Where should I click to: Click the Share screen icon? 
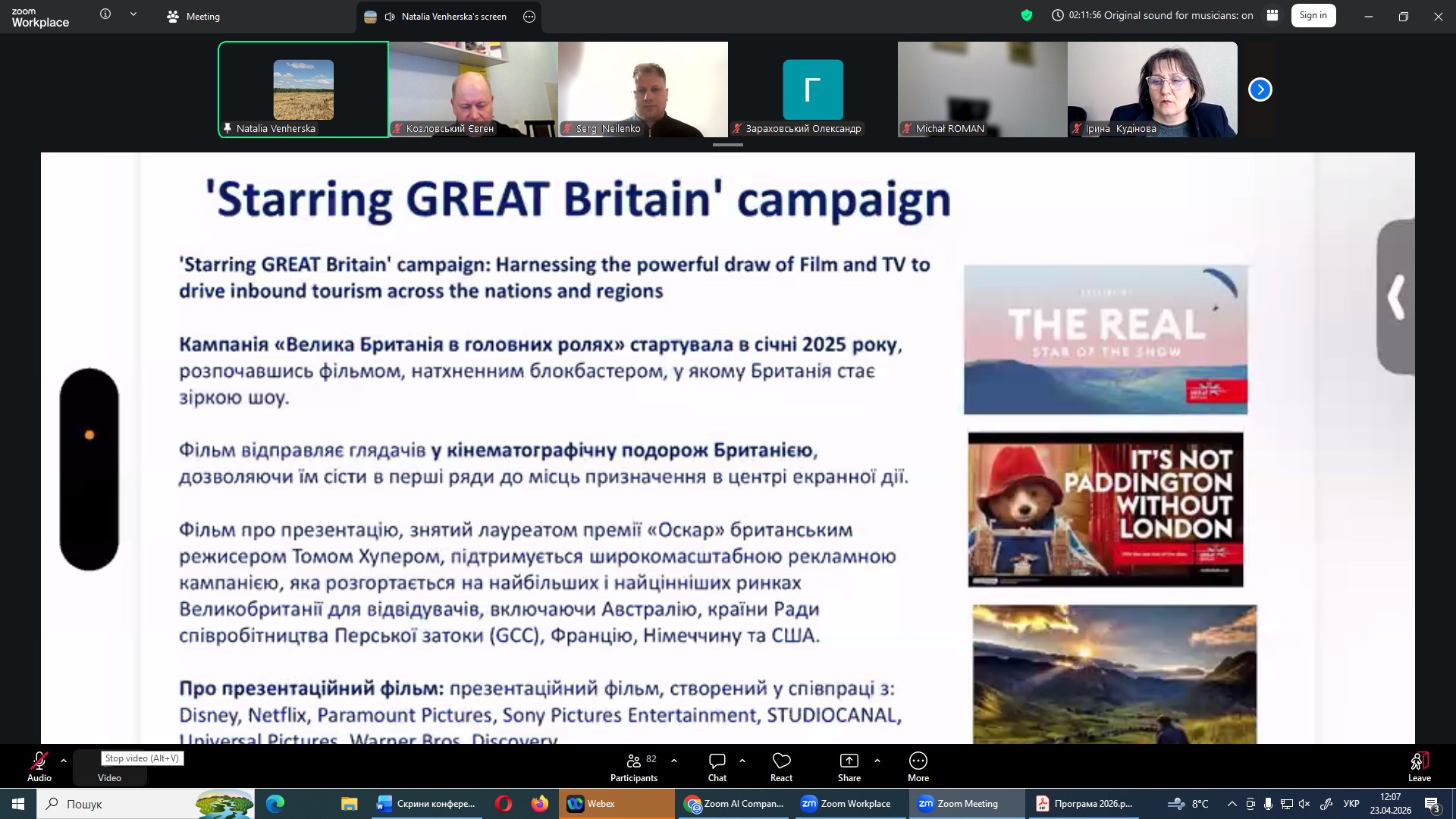[x=849, y=761]
